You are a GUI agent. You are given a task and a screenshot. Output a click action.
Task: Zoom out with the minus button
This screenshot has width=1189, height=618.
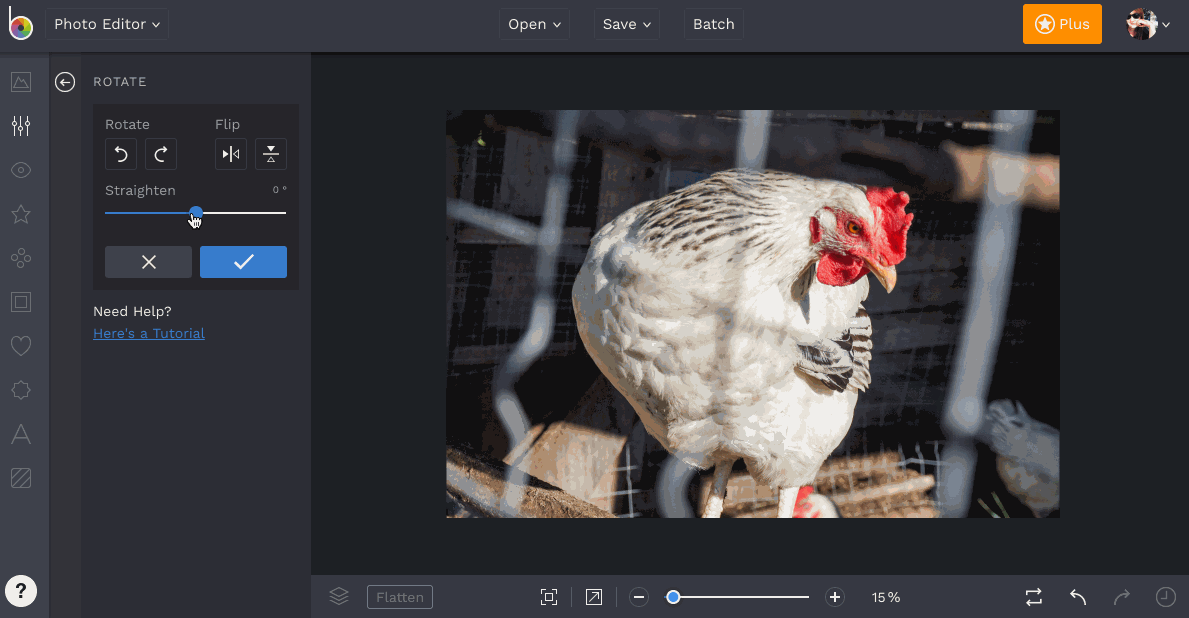pyautogui.click(x=638, y=598)
